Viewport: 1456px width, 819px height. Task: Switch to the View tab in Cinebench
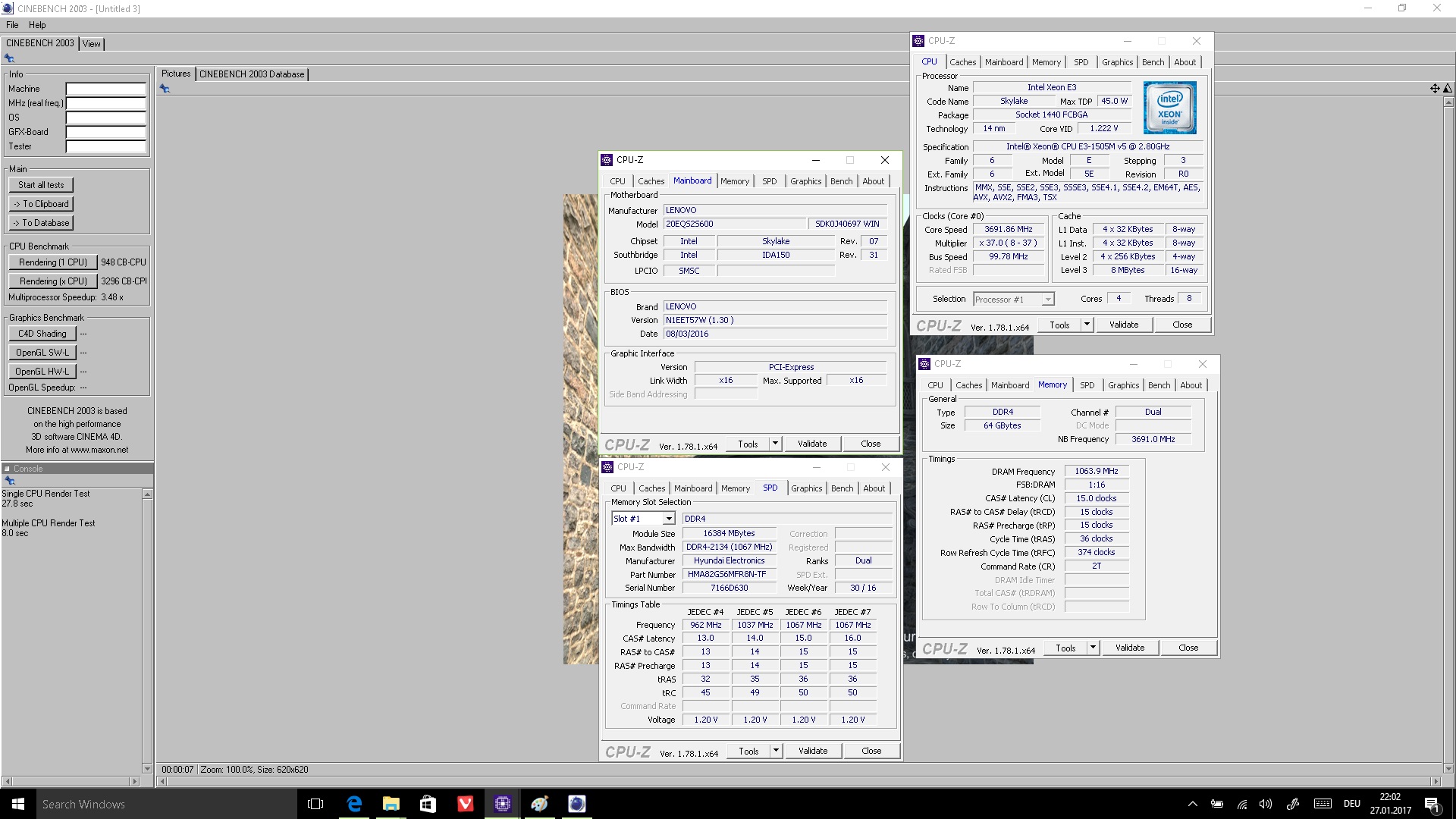click(91, 44)
